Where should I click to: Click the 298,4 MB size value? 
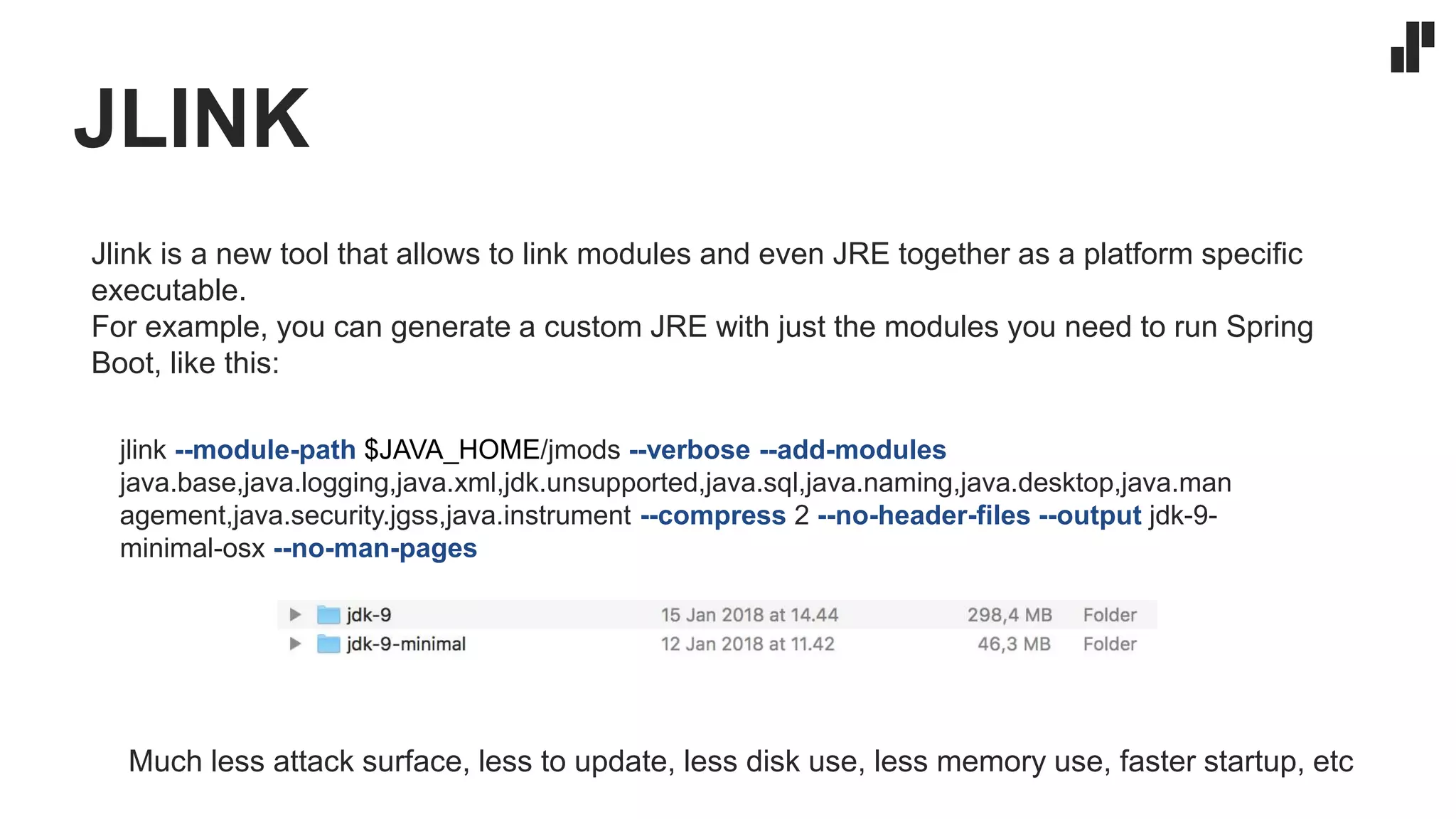click(x=1009, y=615)
